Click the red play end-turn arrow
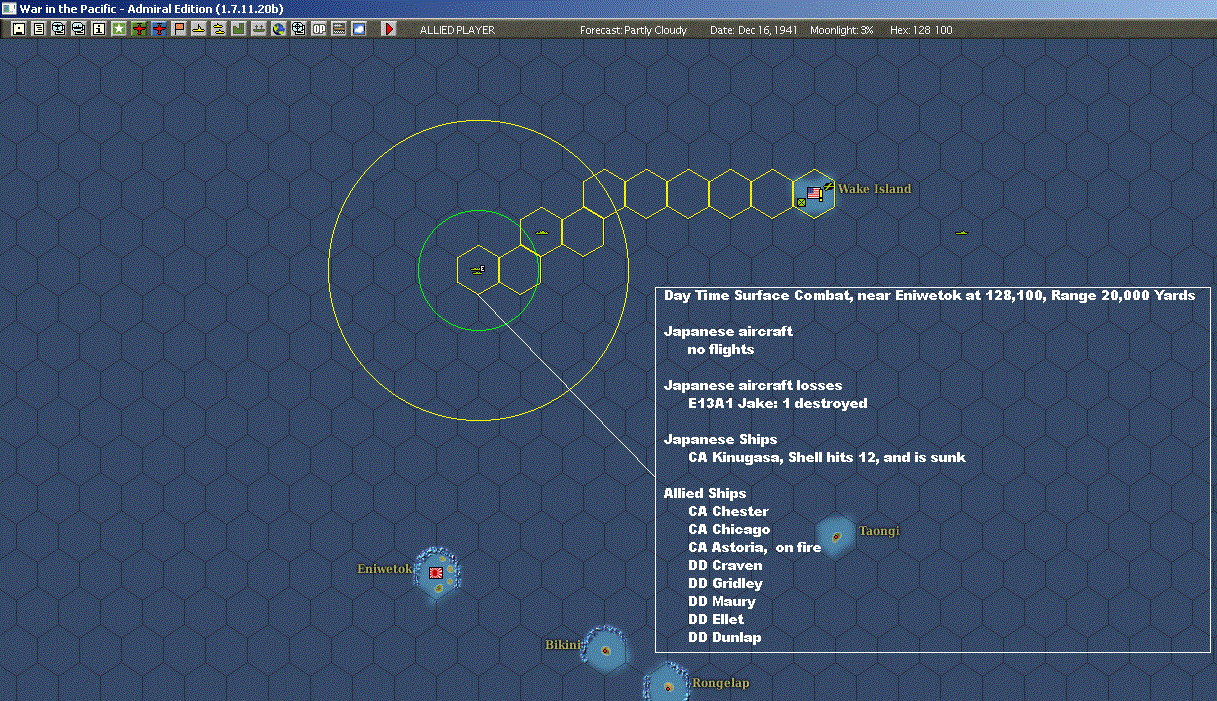The image size is (1217, 701). pos(389,29)
